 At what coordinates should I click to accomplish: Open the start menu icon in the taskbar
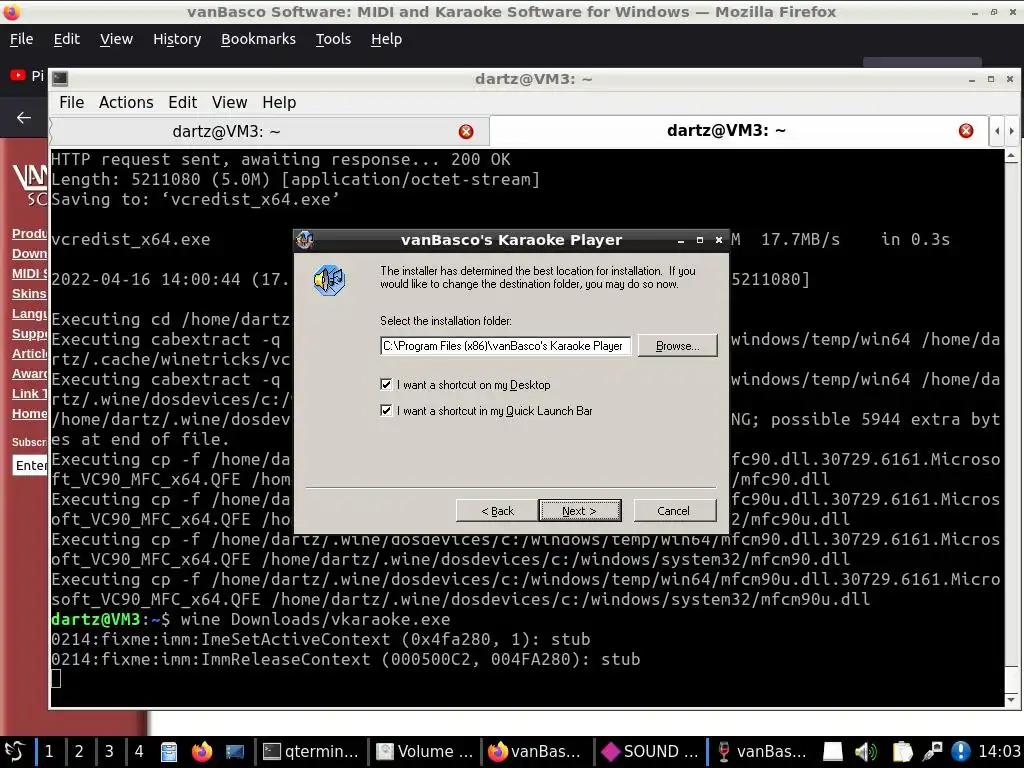[x=14, y=752]
